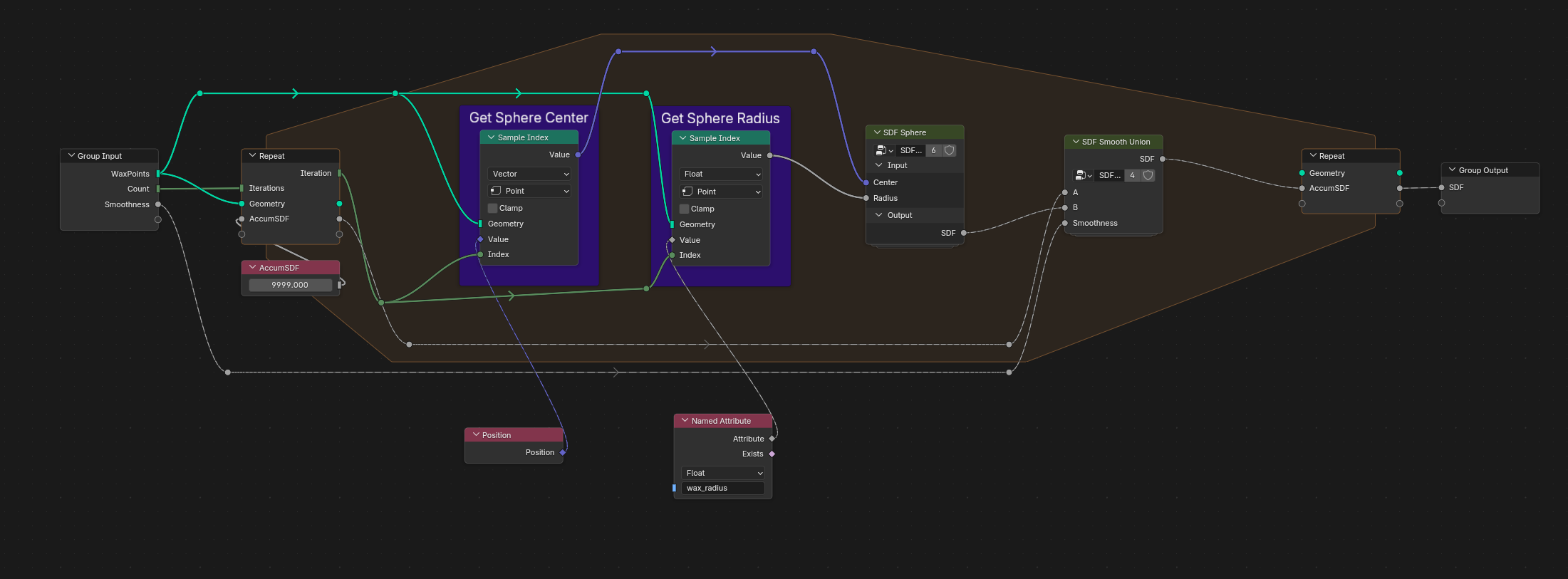The image size is (1568, 579).
Task: Click Index input socket in Get Sphere Center
Action: (480, 254)
